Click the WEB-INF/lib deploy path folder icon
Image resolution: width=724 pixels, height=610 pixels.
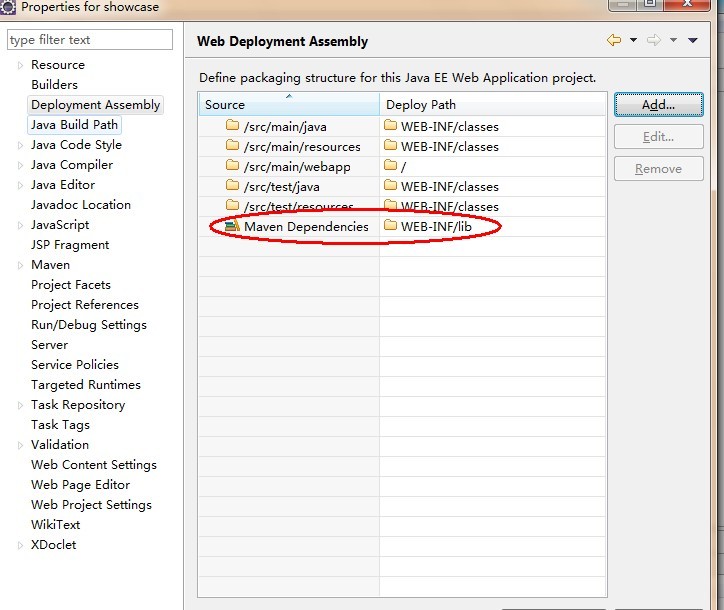[391, 225]
